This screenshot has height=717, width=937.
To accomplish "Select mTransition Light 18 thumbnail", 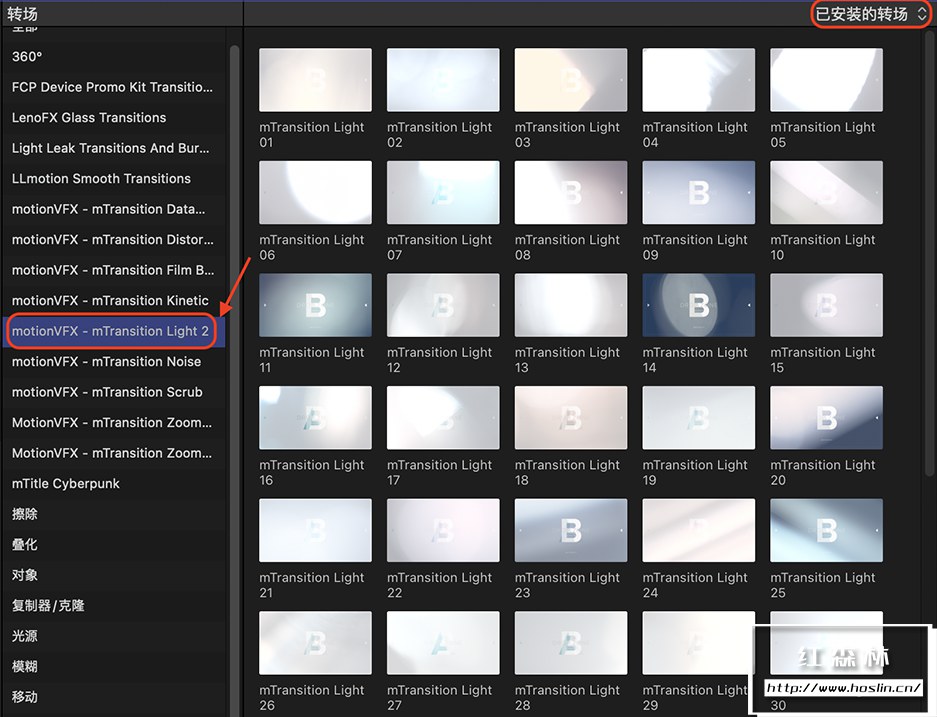I will coord(571,418).
